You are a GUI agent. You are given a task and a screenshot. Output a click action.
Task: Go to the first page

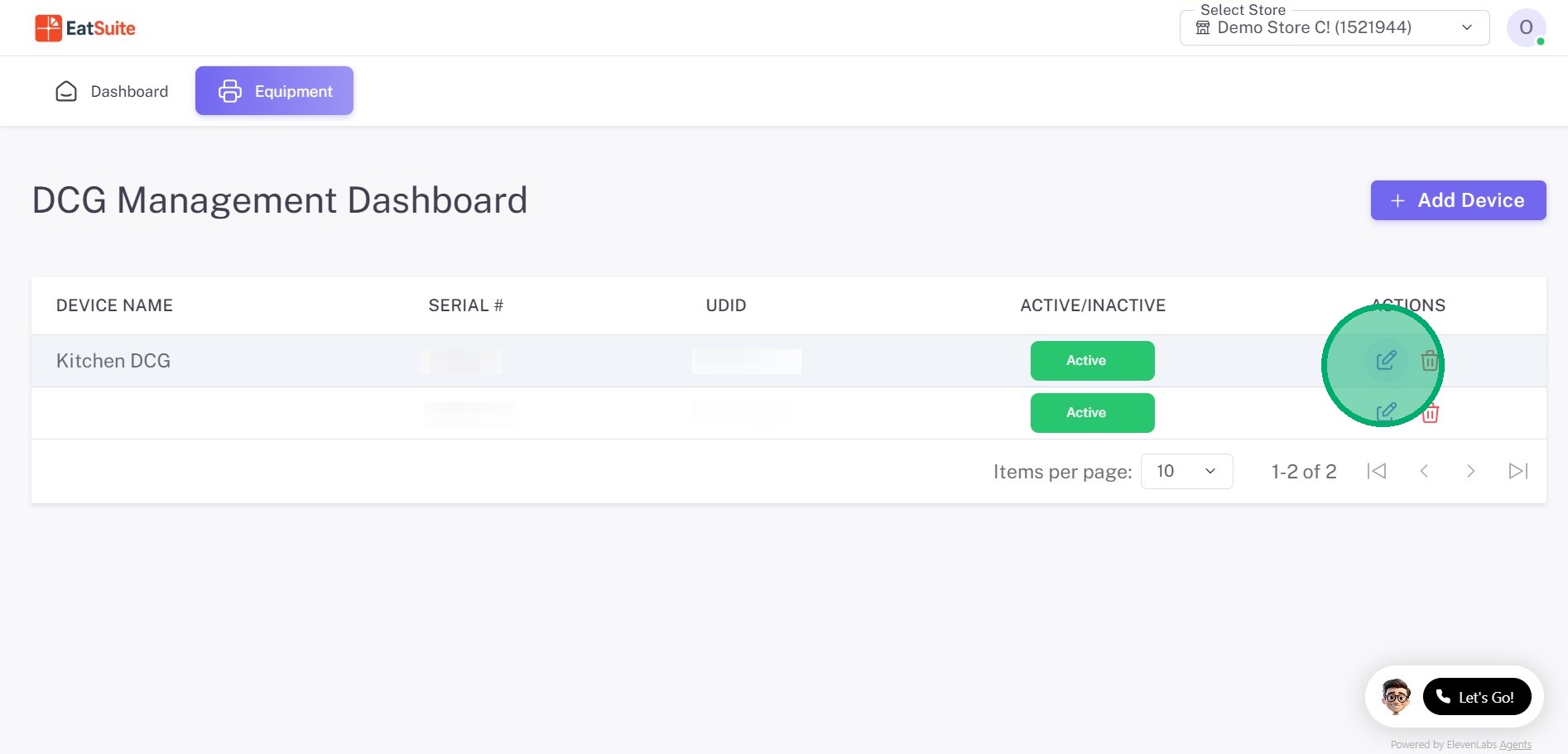tap(1377, 471)
